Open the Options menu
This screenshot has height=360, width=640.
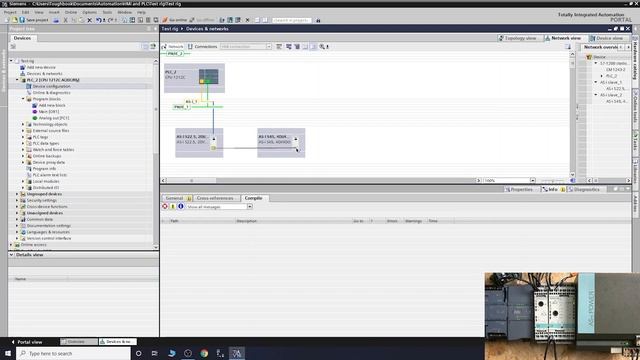click(x=89, y=12)
